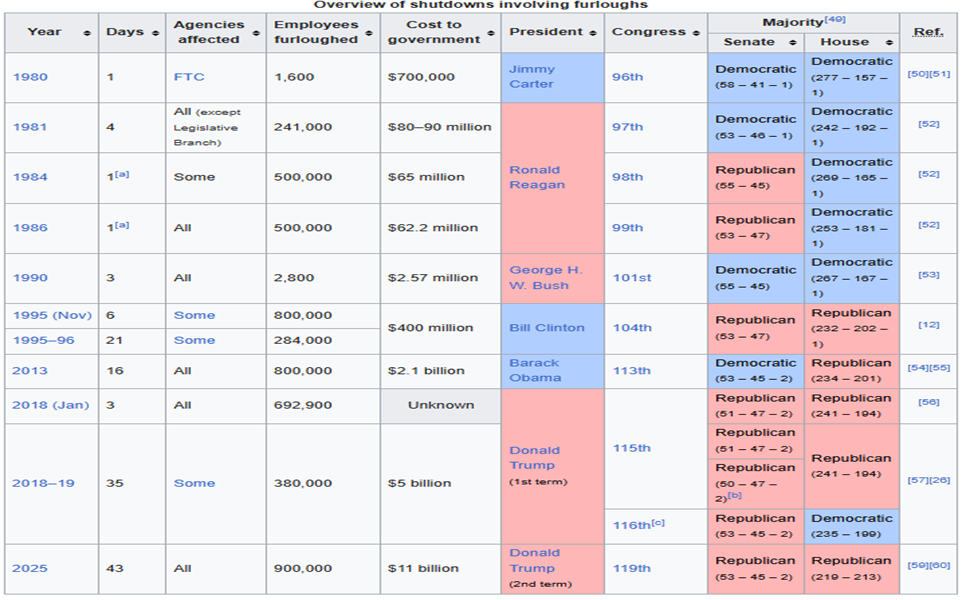Image resolution: width=970 pixels, height=600 pixels.
Task: Sort table by Days column arrows
Action: pos(158,33)
